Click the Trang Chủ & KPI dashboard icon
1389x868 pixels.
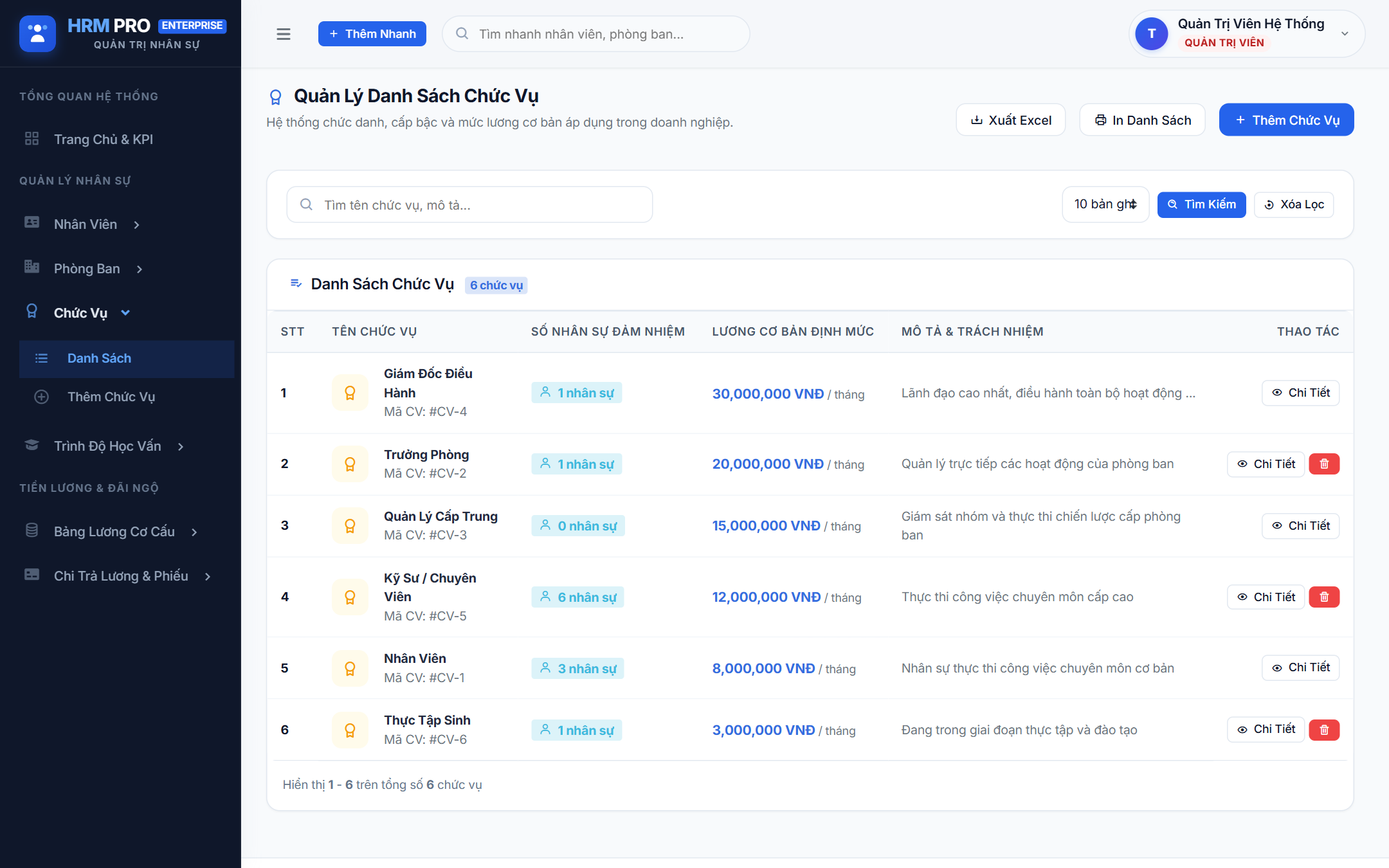32,139
